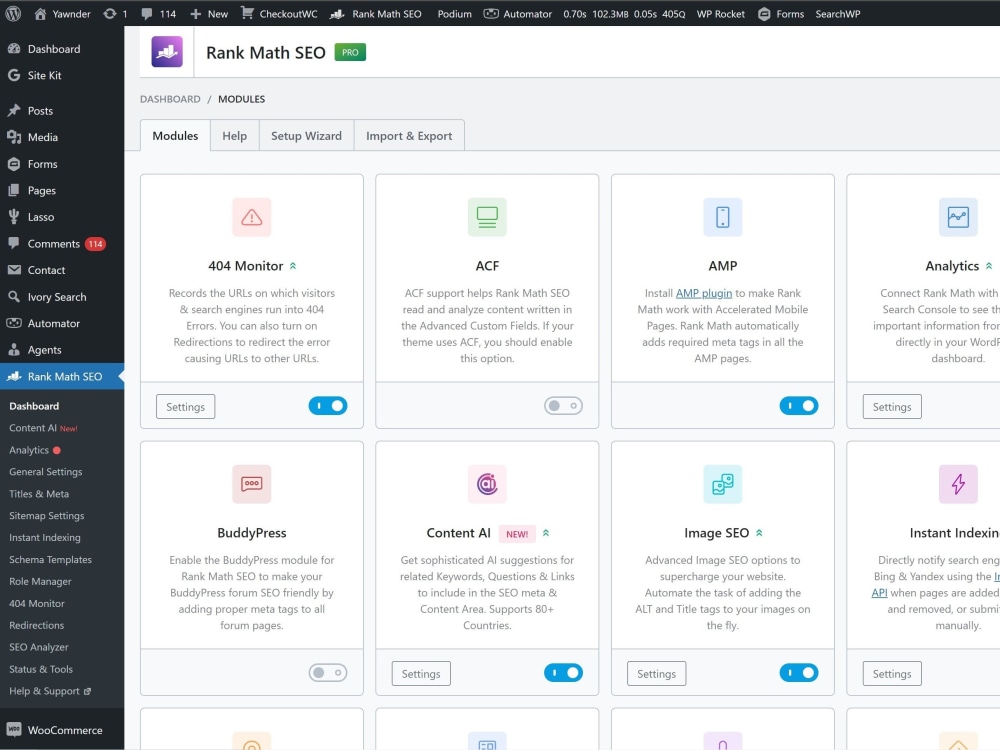Viewport: 1000px width, 750px height.
Task: Disable the Content AI module toggle
Action: (563, 673)
